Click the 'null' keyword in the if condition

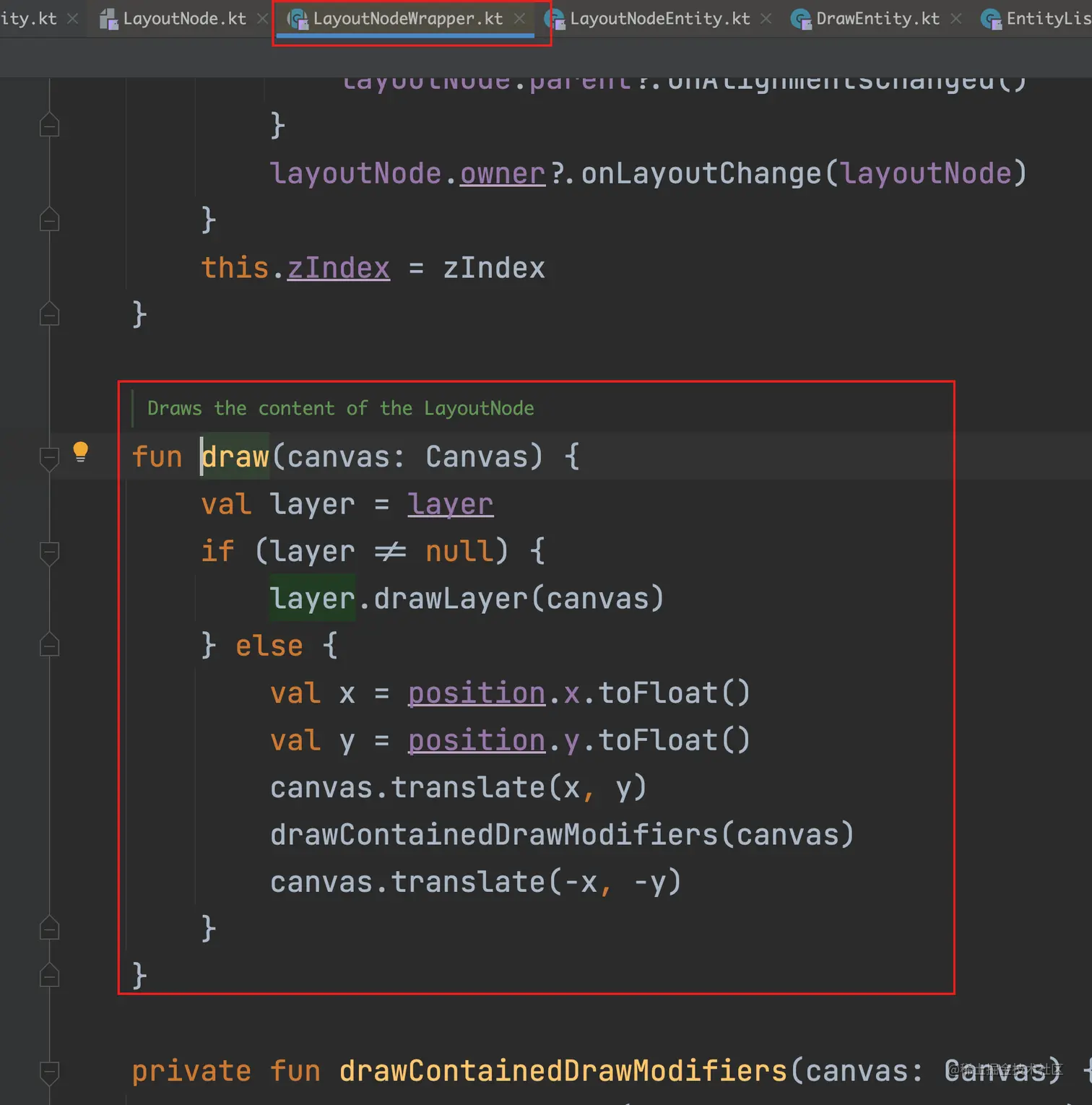click(459, 551)
